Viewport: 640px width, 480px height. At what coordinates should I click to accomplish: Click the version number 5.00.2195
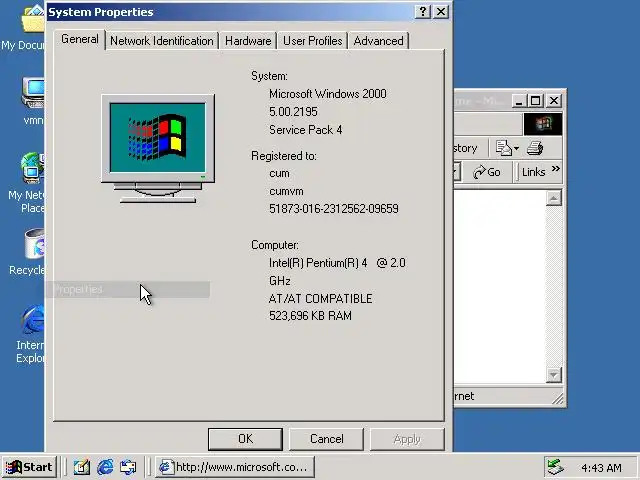[293, 111]
